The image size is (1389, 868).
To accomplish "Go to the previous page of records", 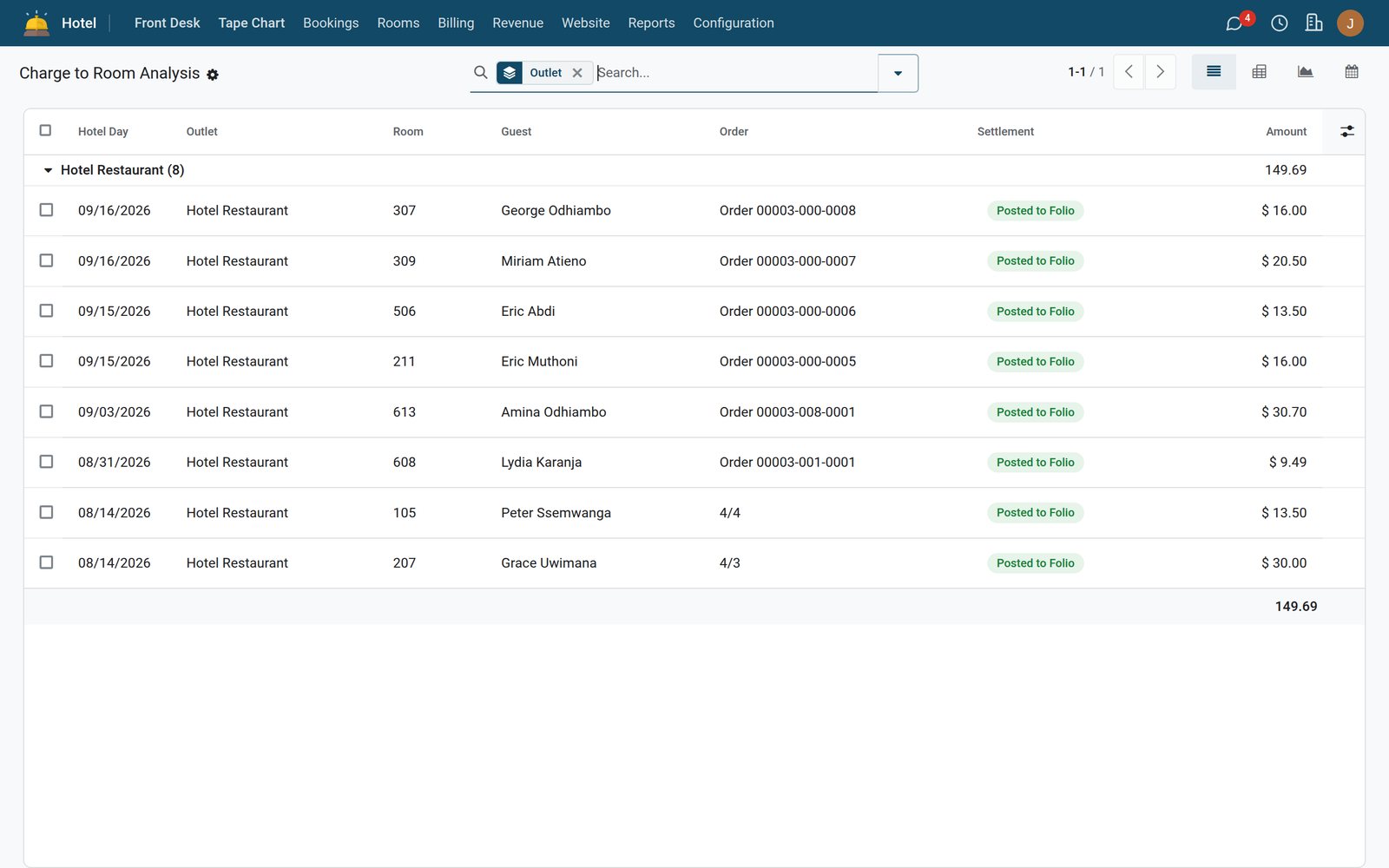I will [x=1129, y=72].
